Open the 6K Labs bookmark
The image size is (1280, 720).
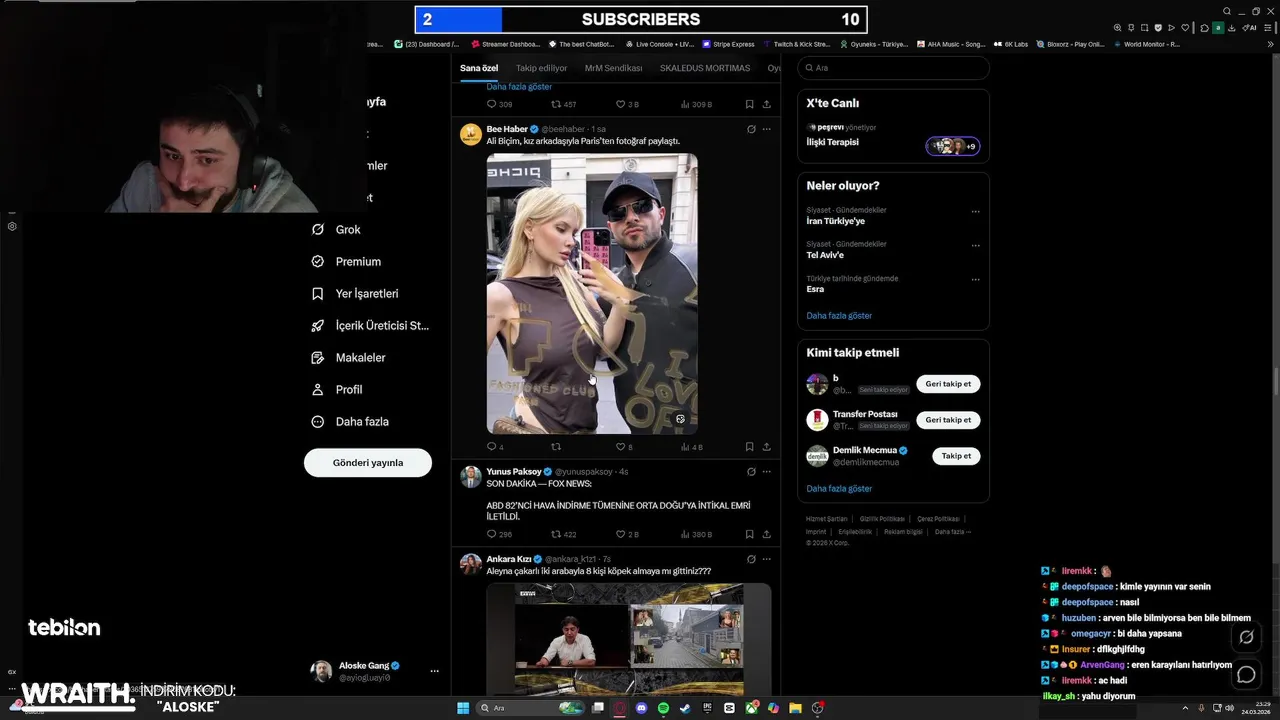(1011, 44)
